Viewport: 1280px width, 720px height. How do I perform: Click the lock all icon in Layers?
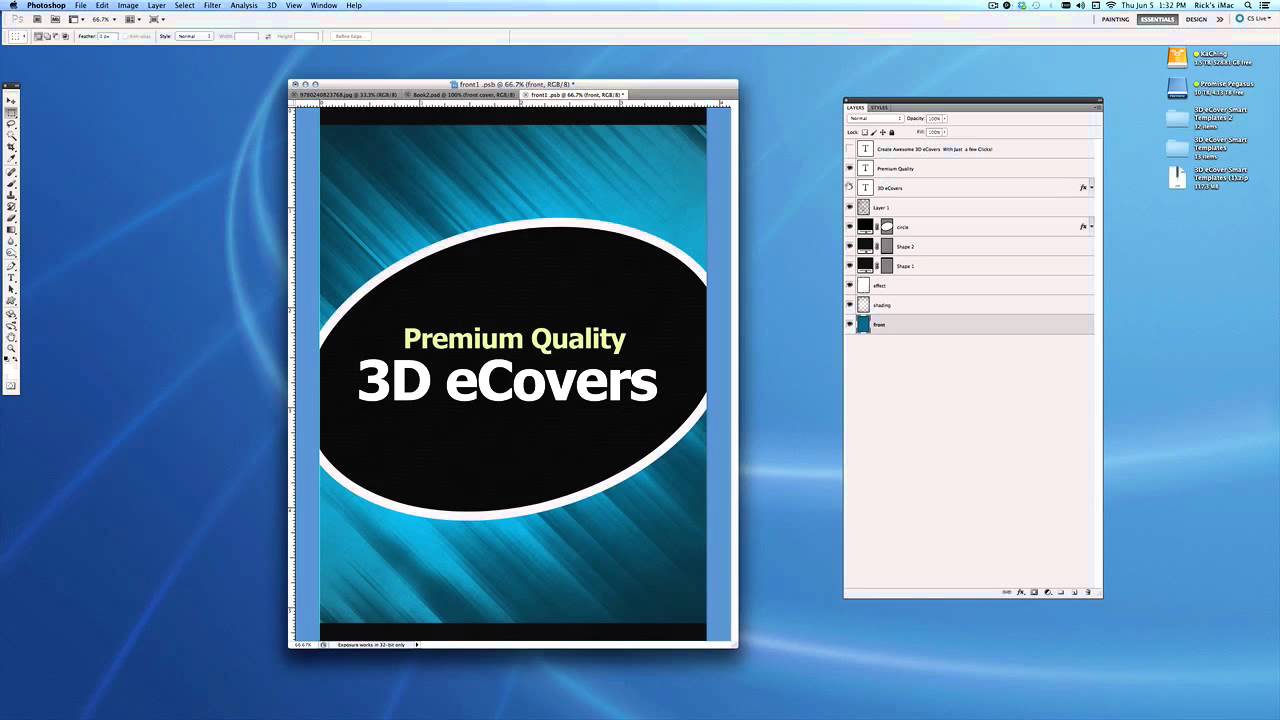pyautogui.click(x=892, y=132)
